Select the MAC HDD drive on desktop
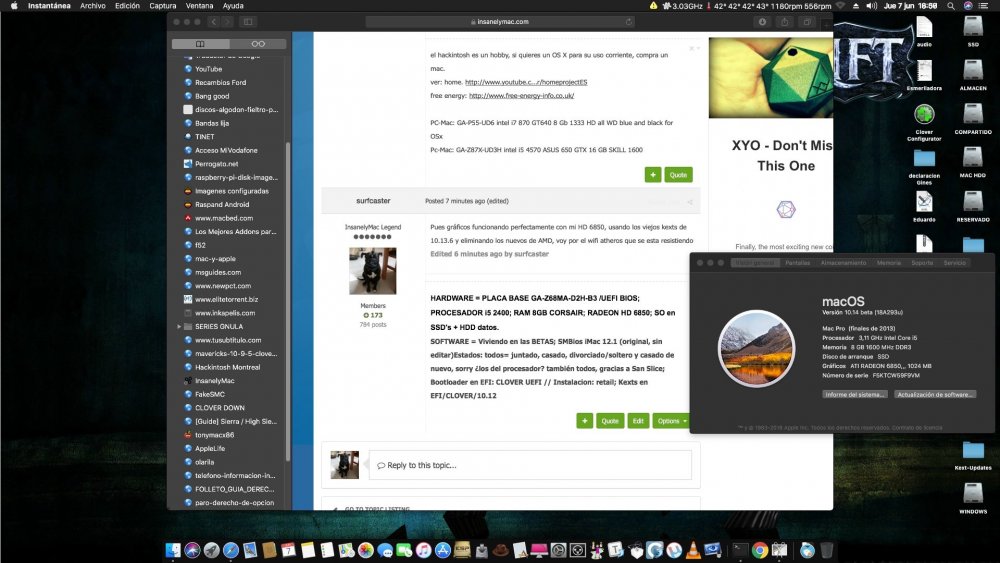Screen dimensions: 1000x563 [973, 162]
